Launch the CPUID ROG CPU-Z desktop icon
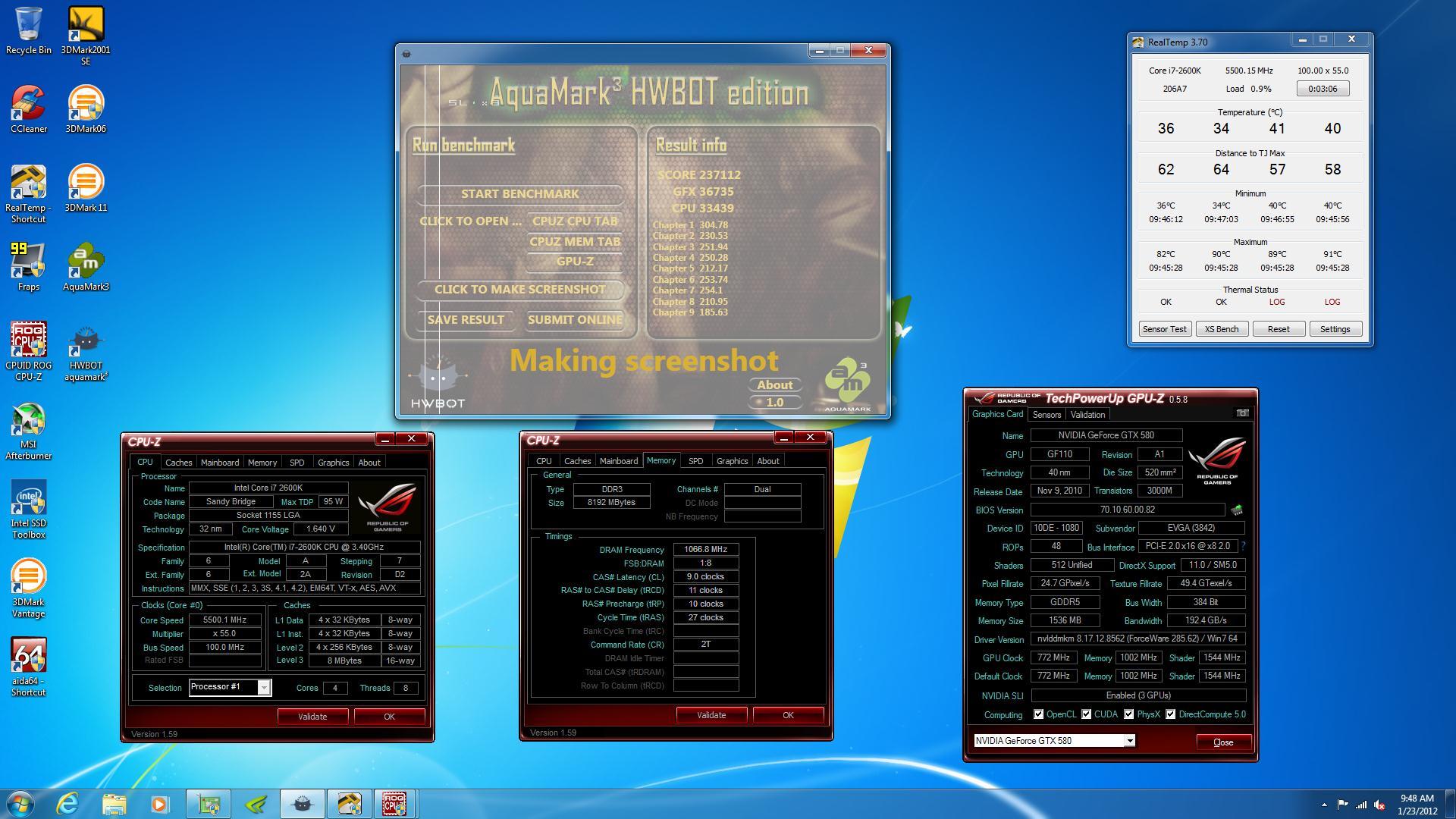Image resolution: width=1456 pixels, height=819 pixels. point(28,352)
